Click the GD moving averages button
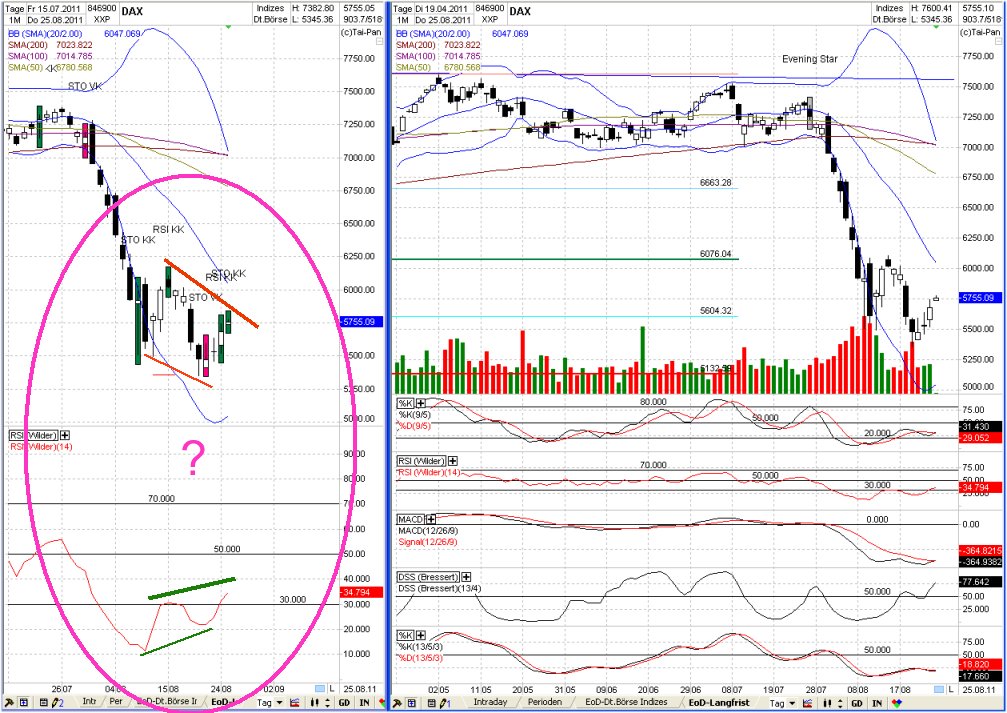Image resolution: width=1007 pixels, height=713 pixels. 343,704
